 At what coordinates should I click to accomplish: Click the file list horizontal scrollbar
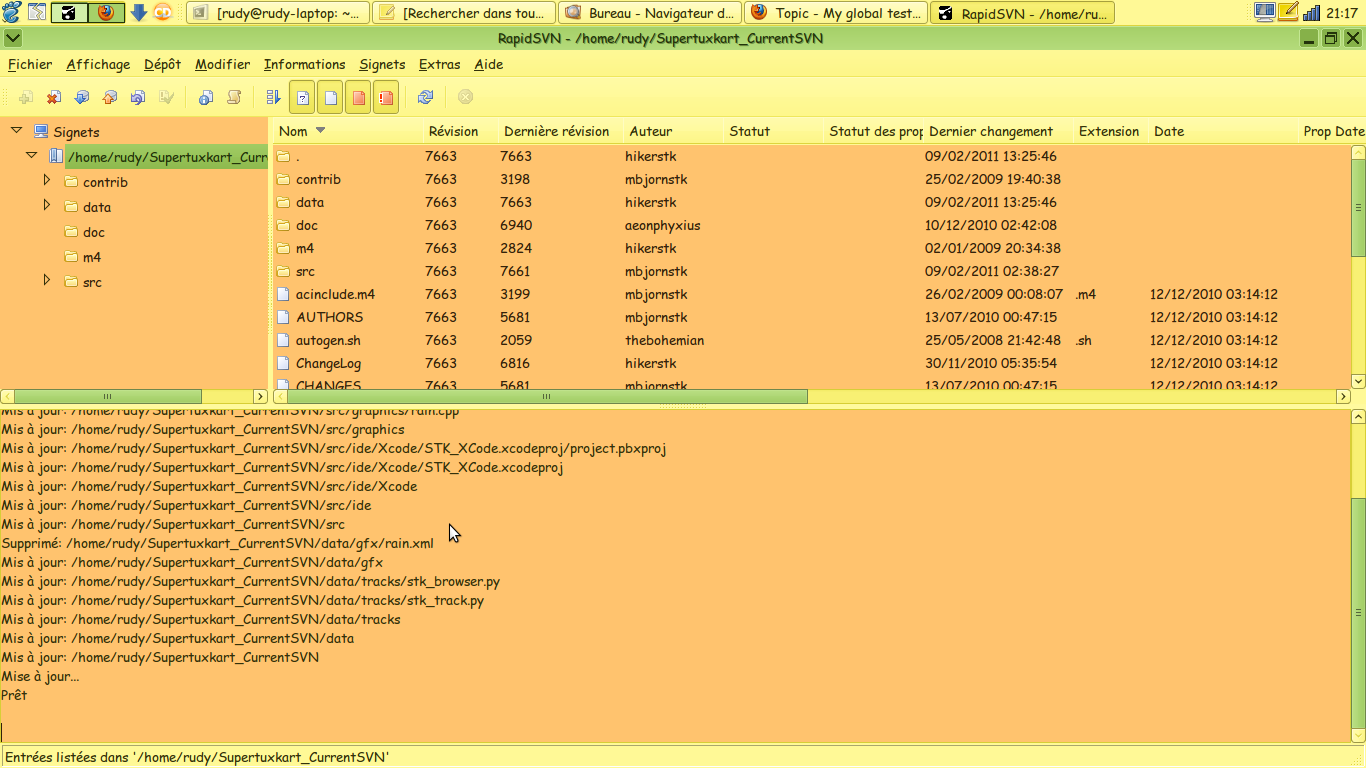[x=546, y=397]
